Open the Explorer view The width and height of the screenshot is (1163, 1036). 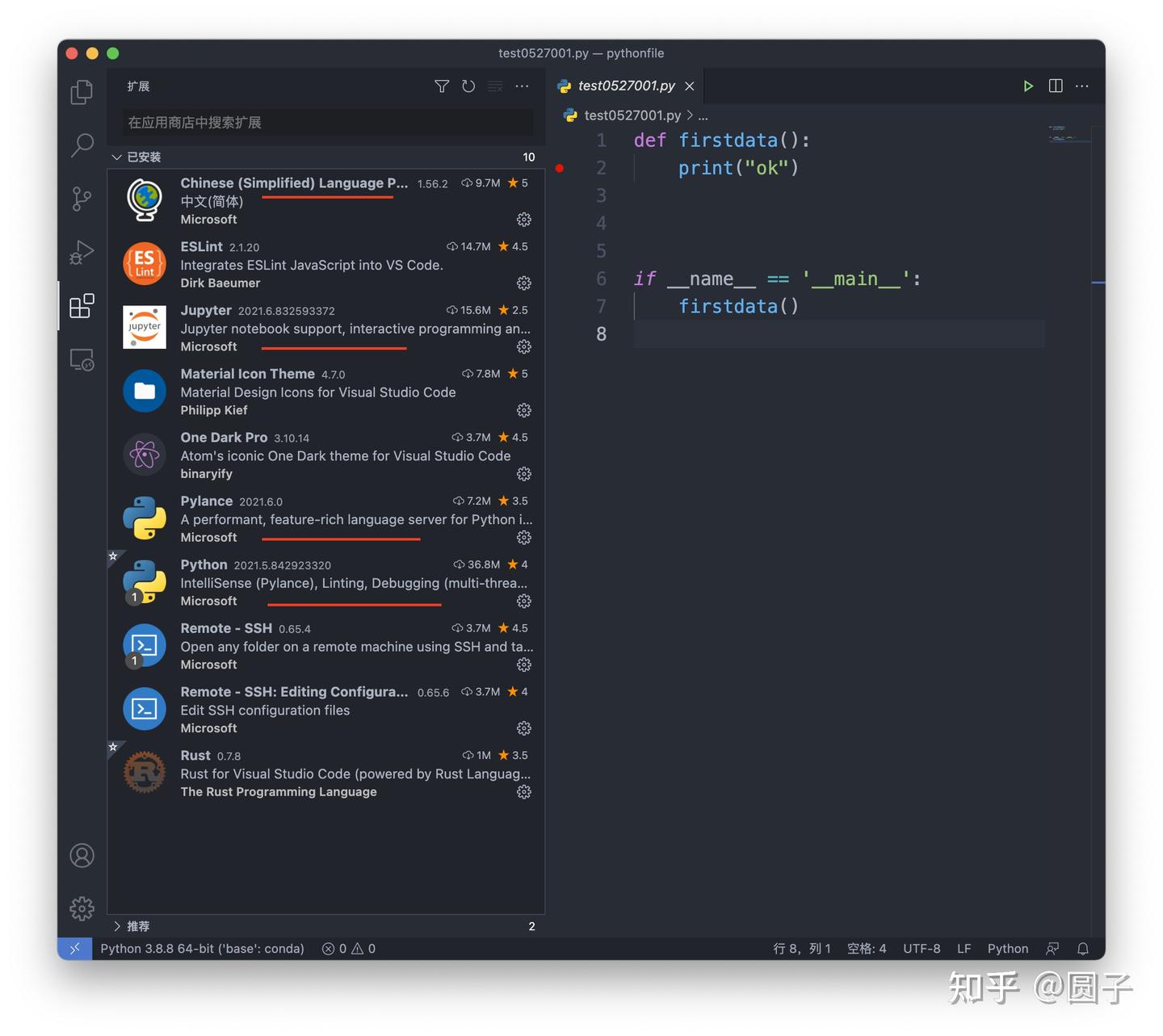coord(81,91)
